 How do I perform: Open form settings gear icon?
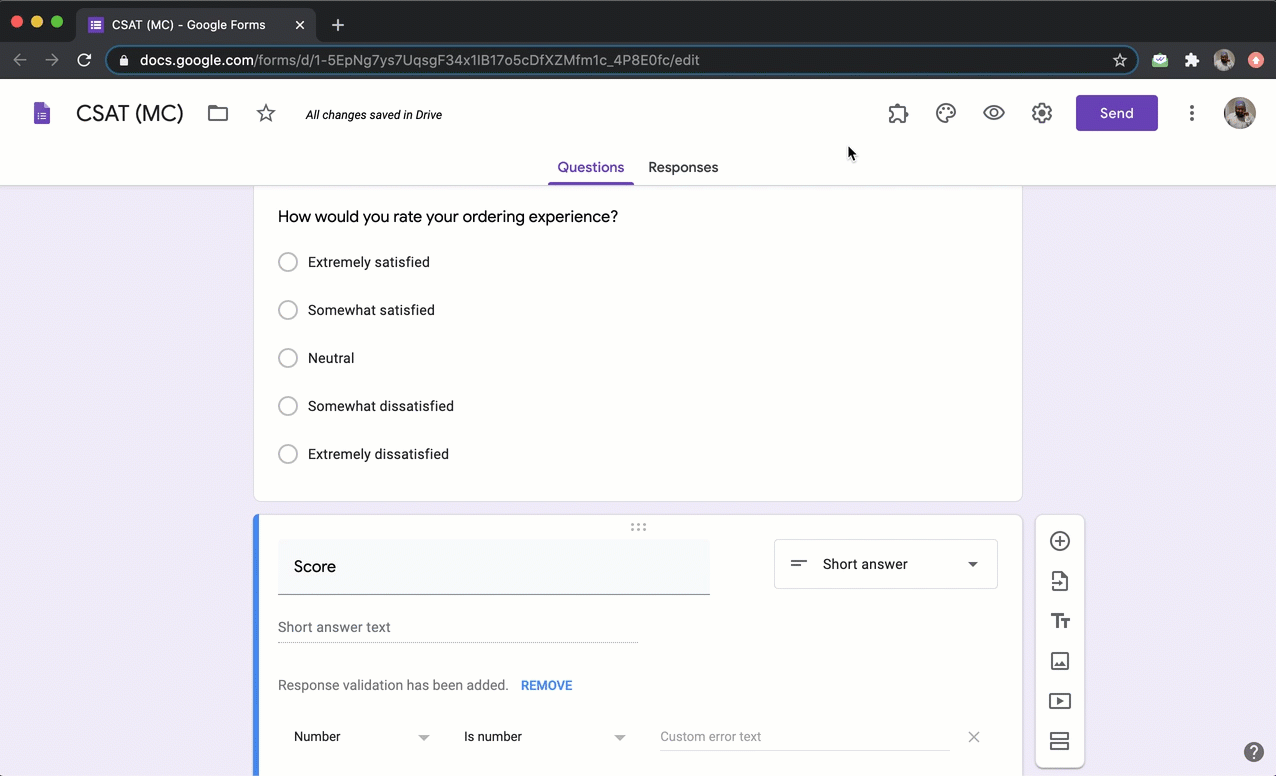[1042, 113]
